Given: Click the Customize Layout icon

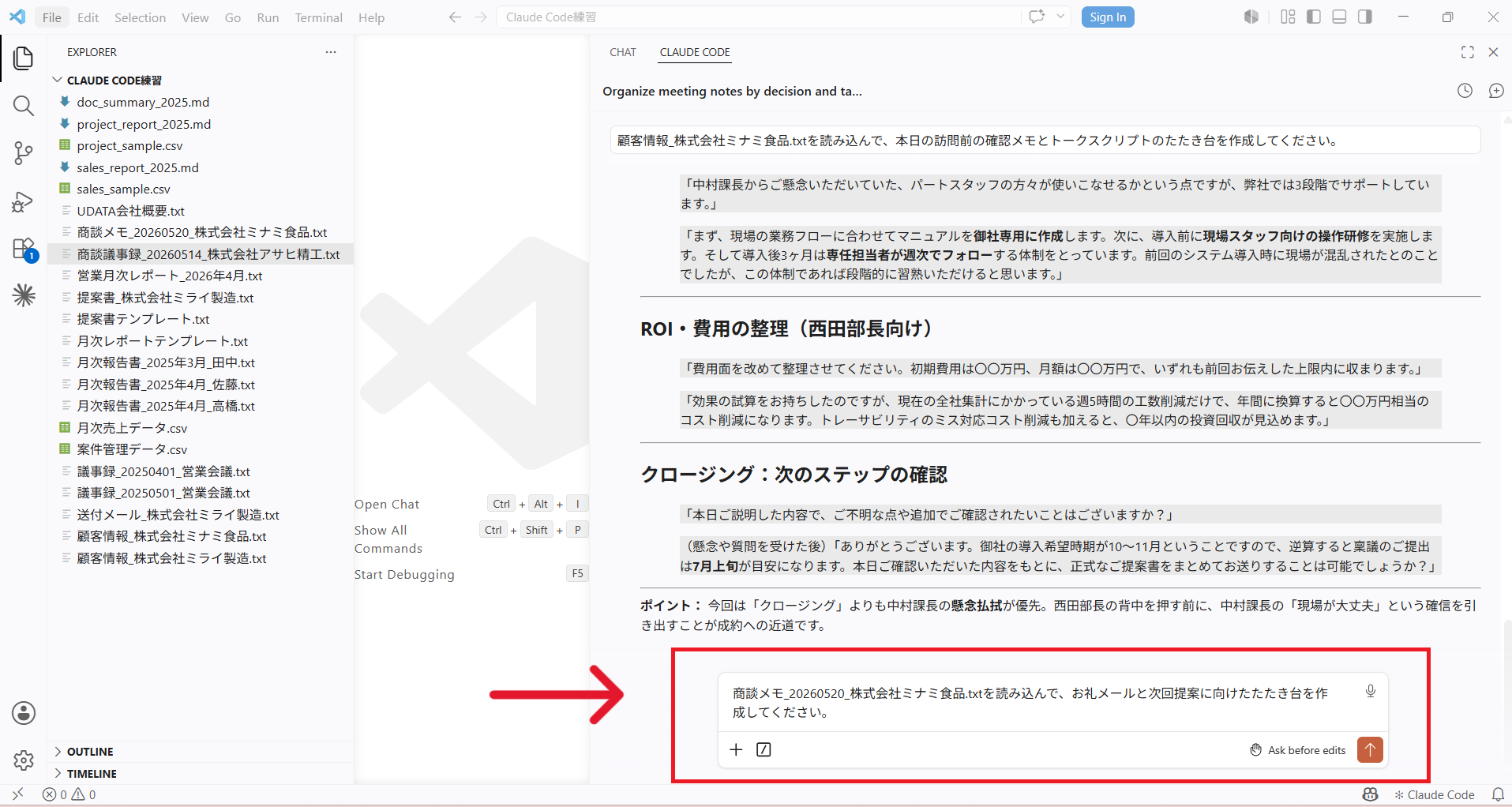Looking at the screenshot, I should 1288,17.
